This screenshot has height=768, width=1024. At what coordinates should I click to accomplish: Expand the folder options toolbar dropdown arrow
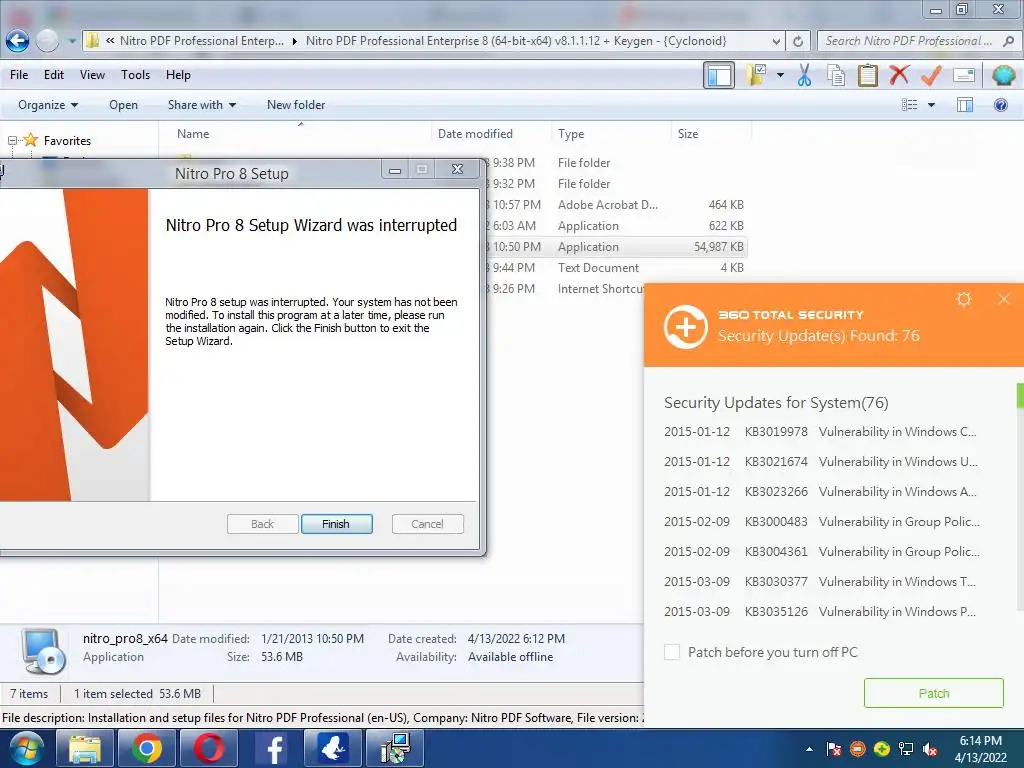[x=780, y=75]
